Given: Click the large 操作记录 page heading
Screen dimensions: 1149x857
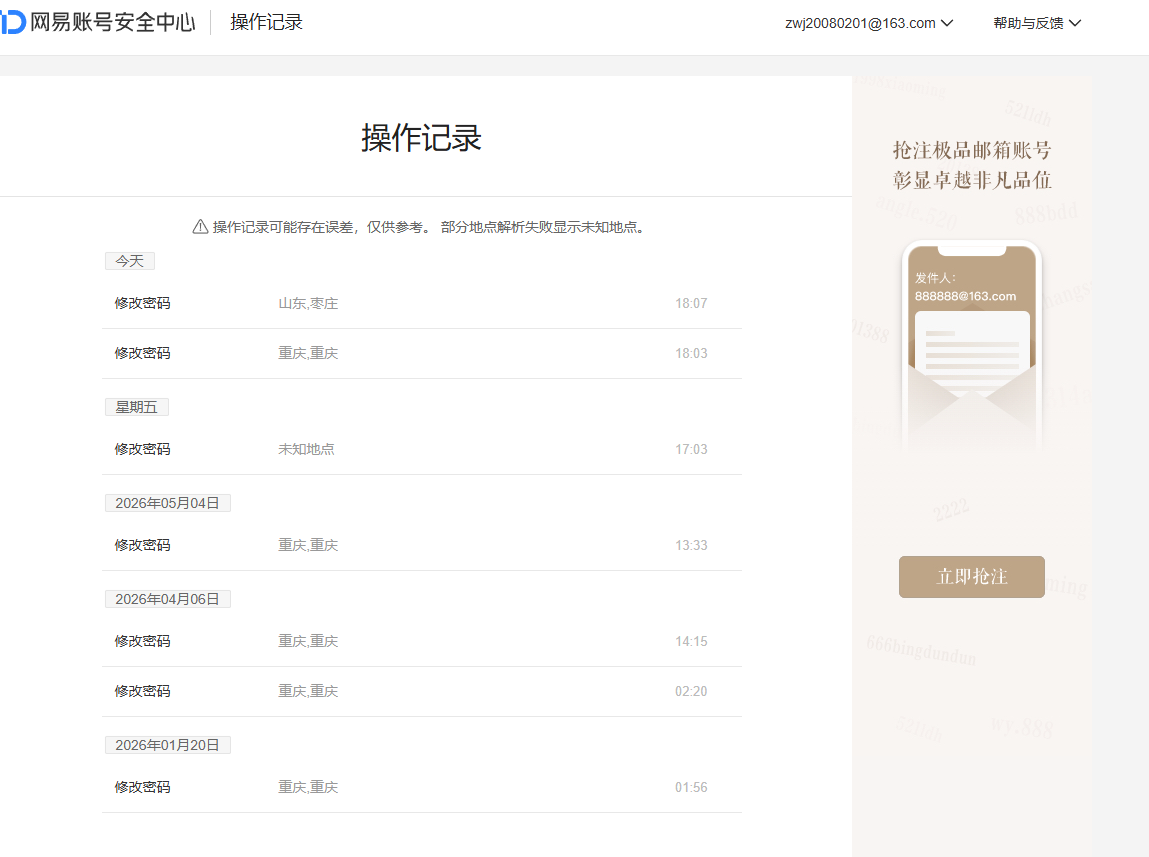Looking at the screenshot, I should coord(421,138).
